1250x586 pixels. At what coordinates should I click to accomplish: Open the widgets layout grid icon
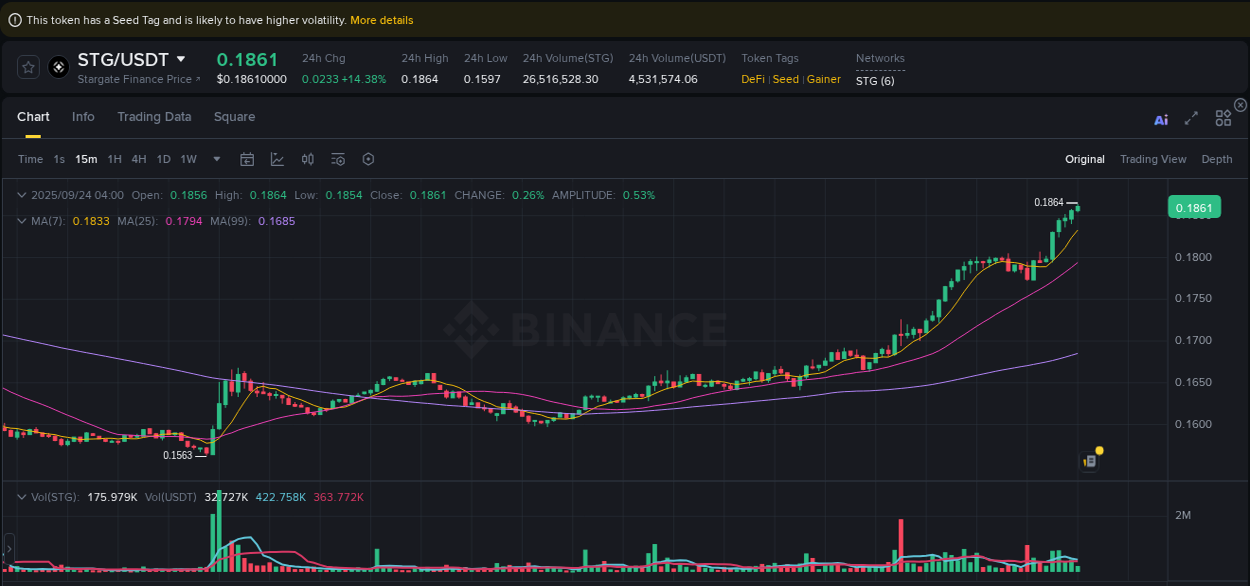(1223, 118)
